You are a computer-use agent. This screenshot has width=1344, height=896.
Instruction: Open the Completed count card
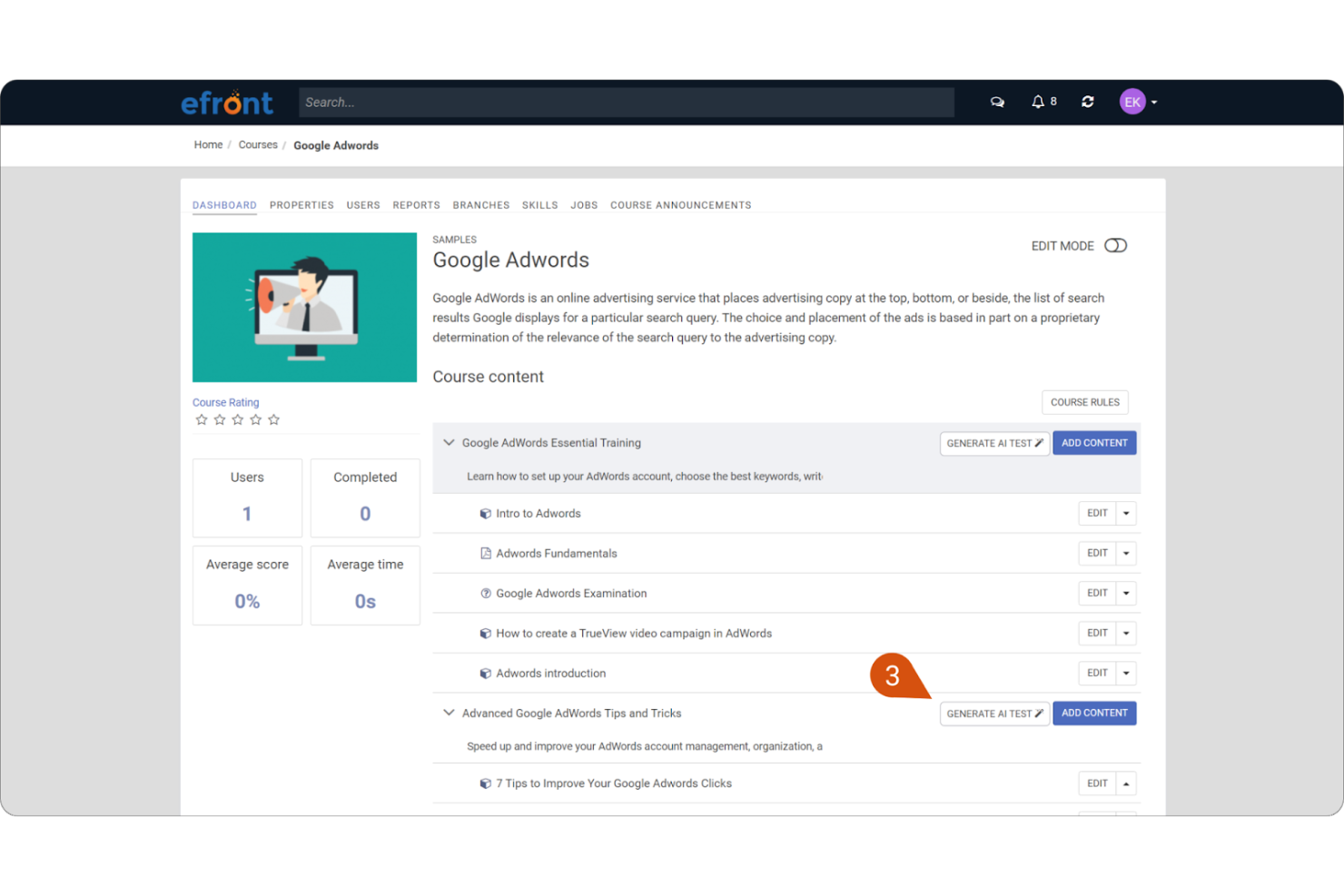click(365, 497)
